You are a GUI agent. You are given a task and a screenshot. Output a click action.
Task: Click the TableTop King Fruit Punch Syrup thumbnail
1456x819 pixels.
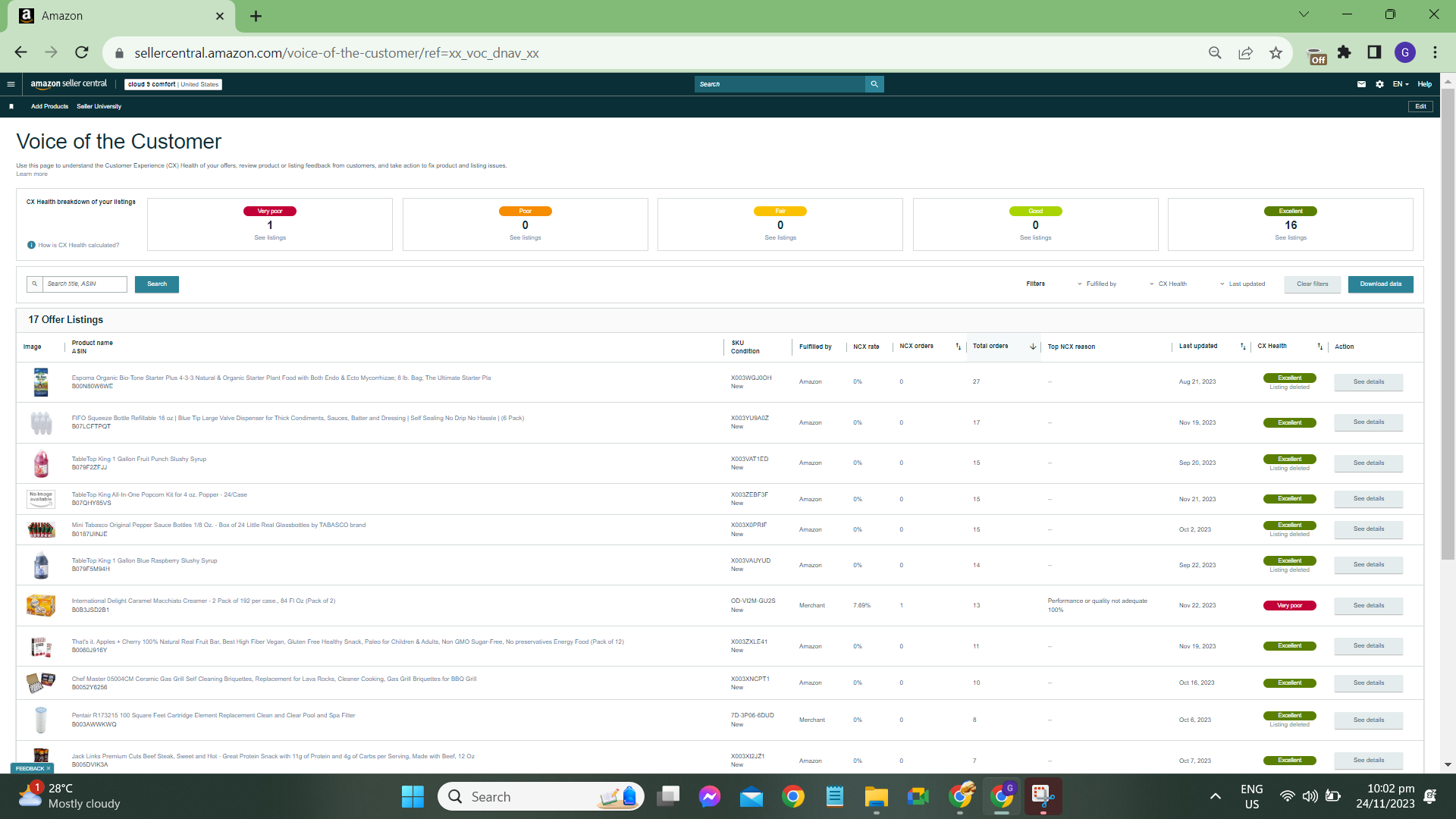[41, 463]
